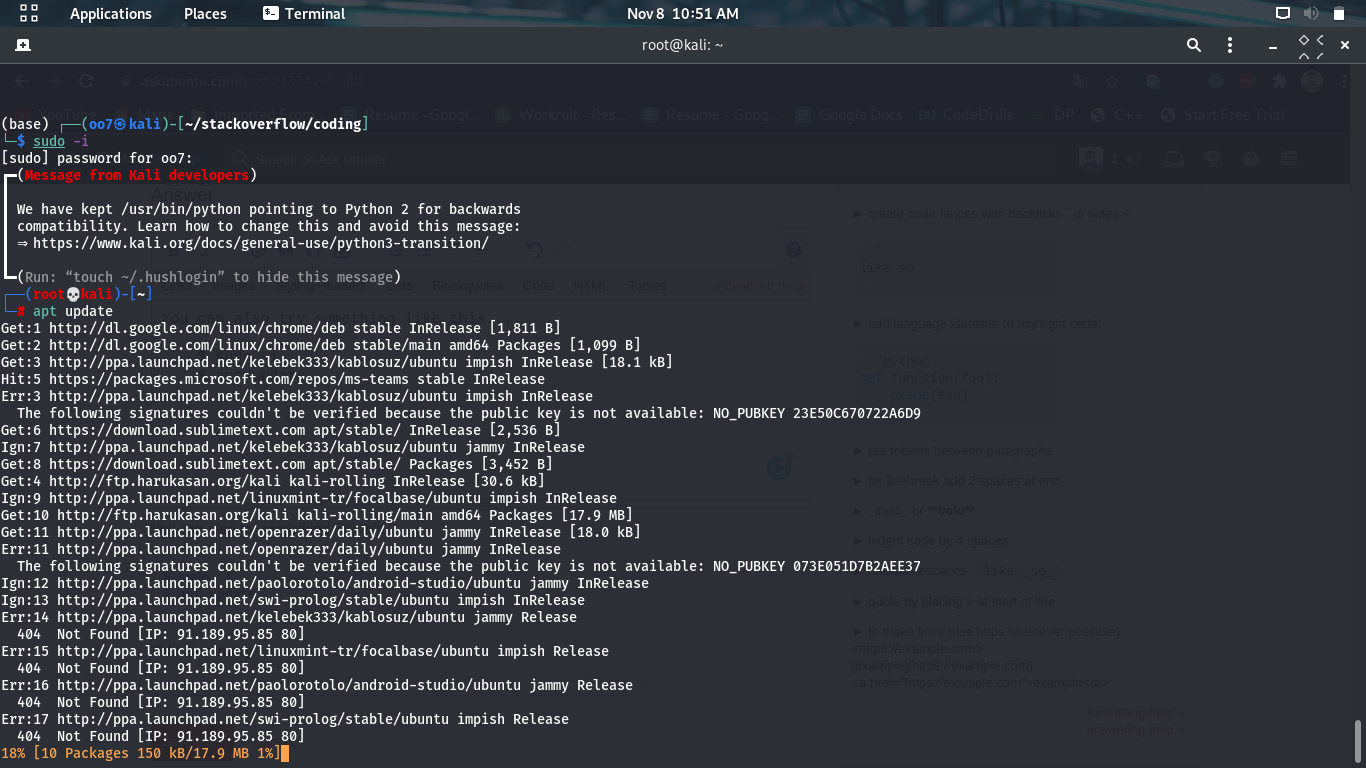Image resolution: width=1366 pixels, height=768 pixels.
Task: Open the Places menu
Action: pyautogui.click(x=204, y=13)
